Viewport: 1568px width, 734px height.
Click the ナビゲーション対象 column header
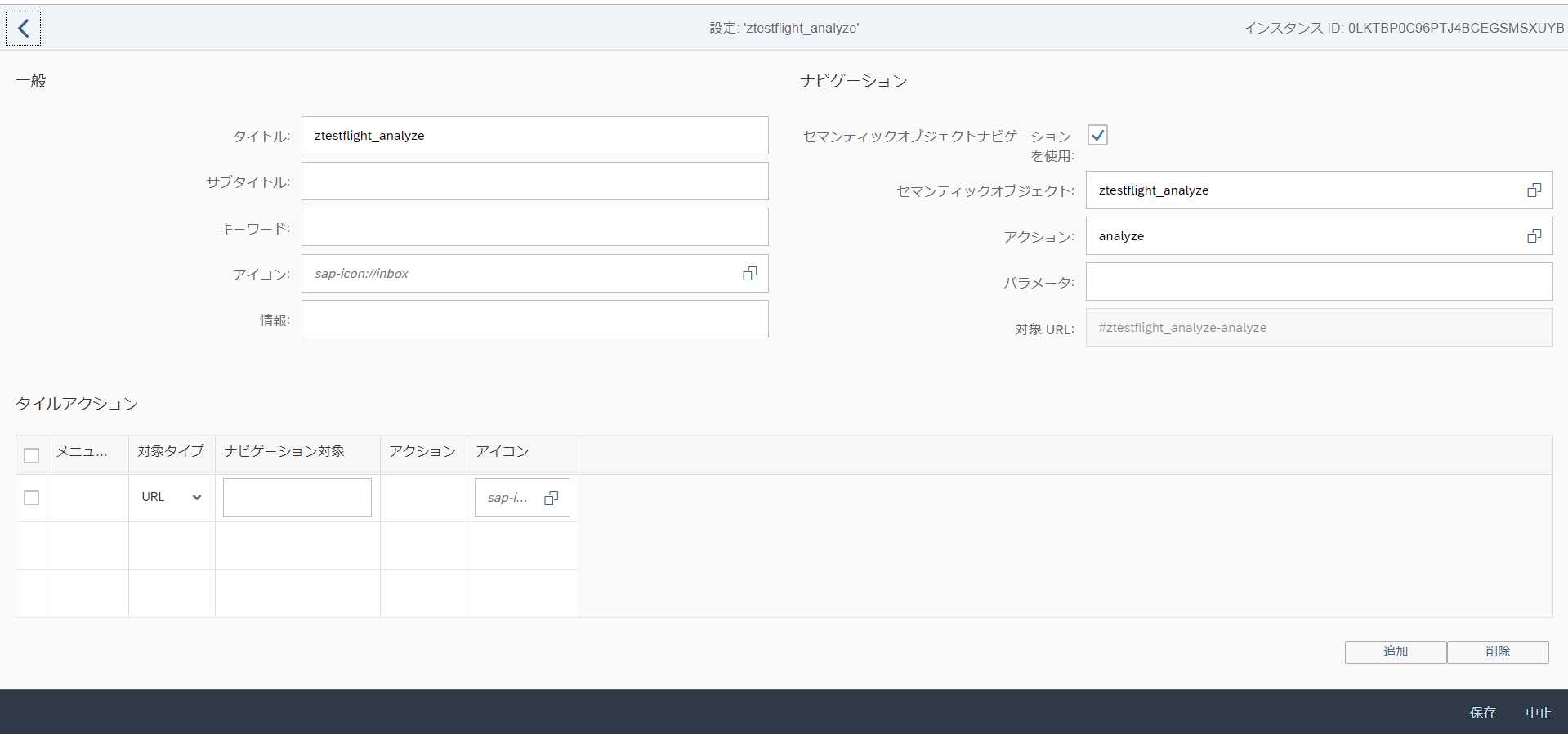click(284, 451)
